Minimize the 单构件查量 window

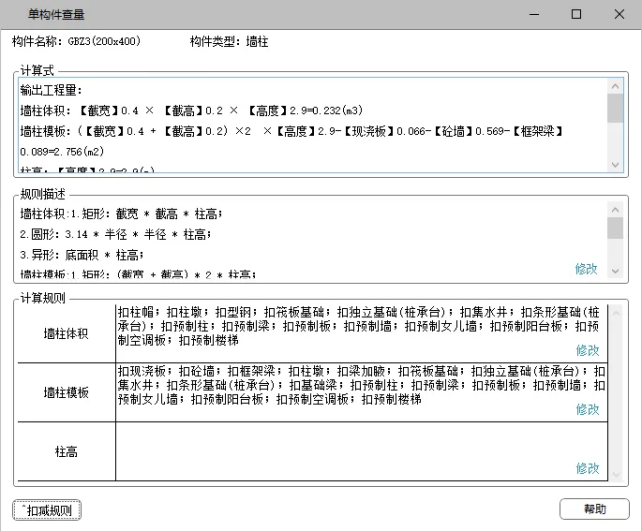[533, 15]
